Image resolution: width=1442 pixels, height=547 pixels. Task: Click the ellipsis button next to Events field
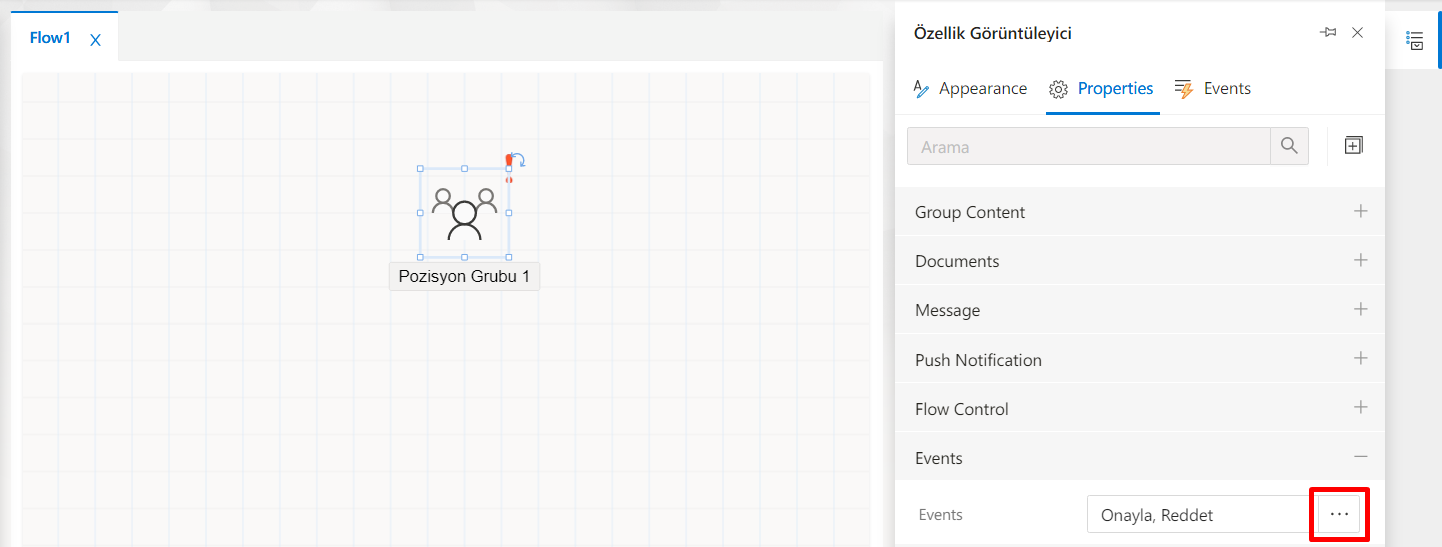click(x=1339, y=514)
